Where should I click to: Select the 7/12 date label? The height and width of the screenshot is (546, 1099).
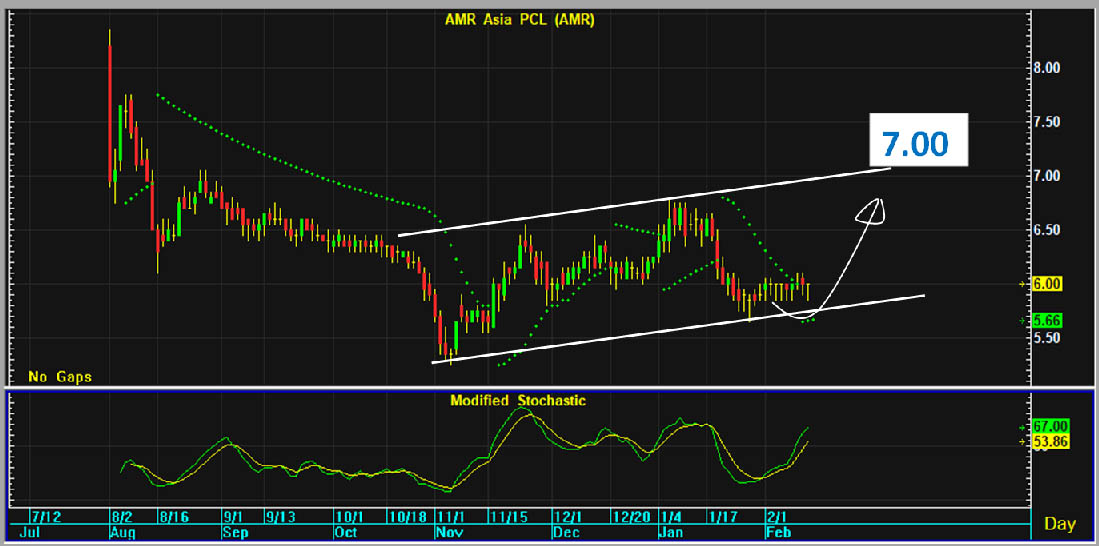[46, 517]
